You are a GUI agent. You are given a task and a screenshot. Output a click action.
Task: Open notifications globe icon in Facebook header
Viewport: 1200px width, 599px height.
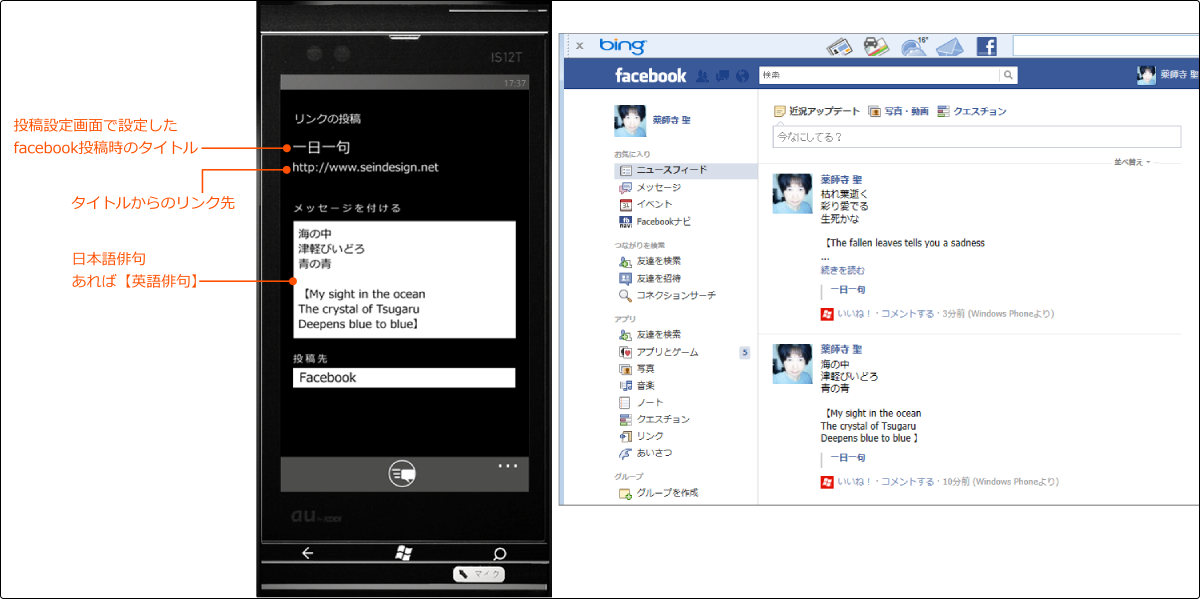[x=741, y=75]
